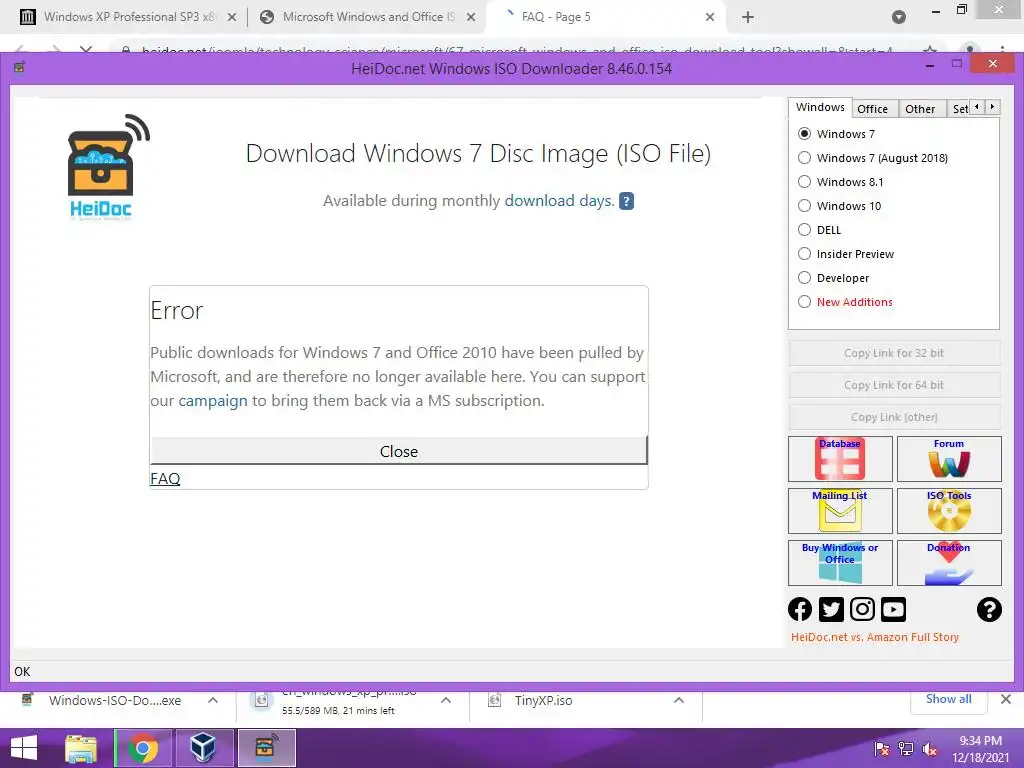Viewport: 1024px width, 768px height.
Task: Click Copy Link for 32 bit
Action: tap(894, 353)
